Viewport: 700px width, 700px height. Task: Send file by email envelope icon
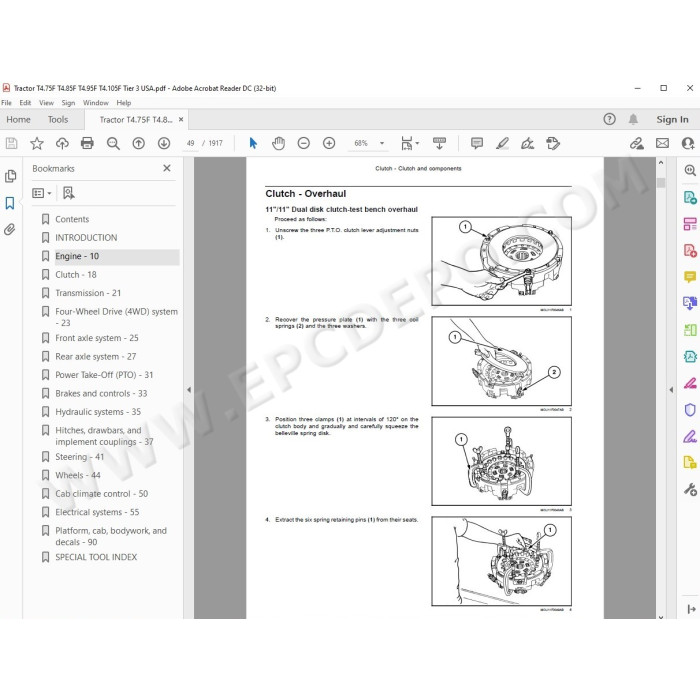pyautogui.click(x=662, y=143)
